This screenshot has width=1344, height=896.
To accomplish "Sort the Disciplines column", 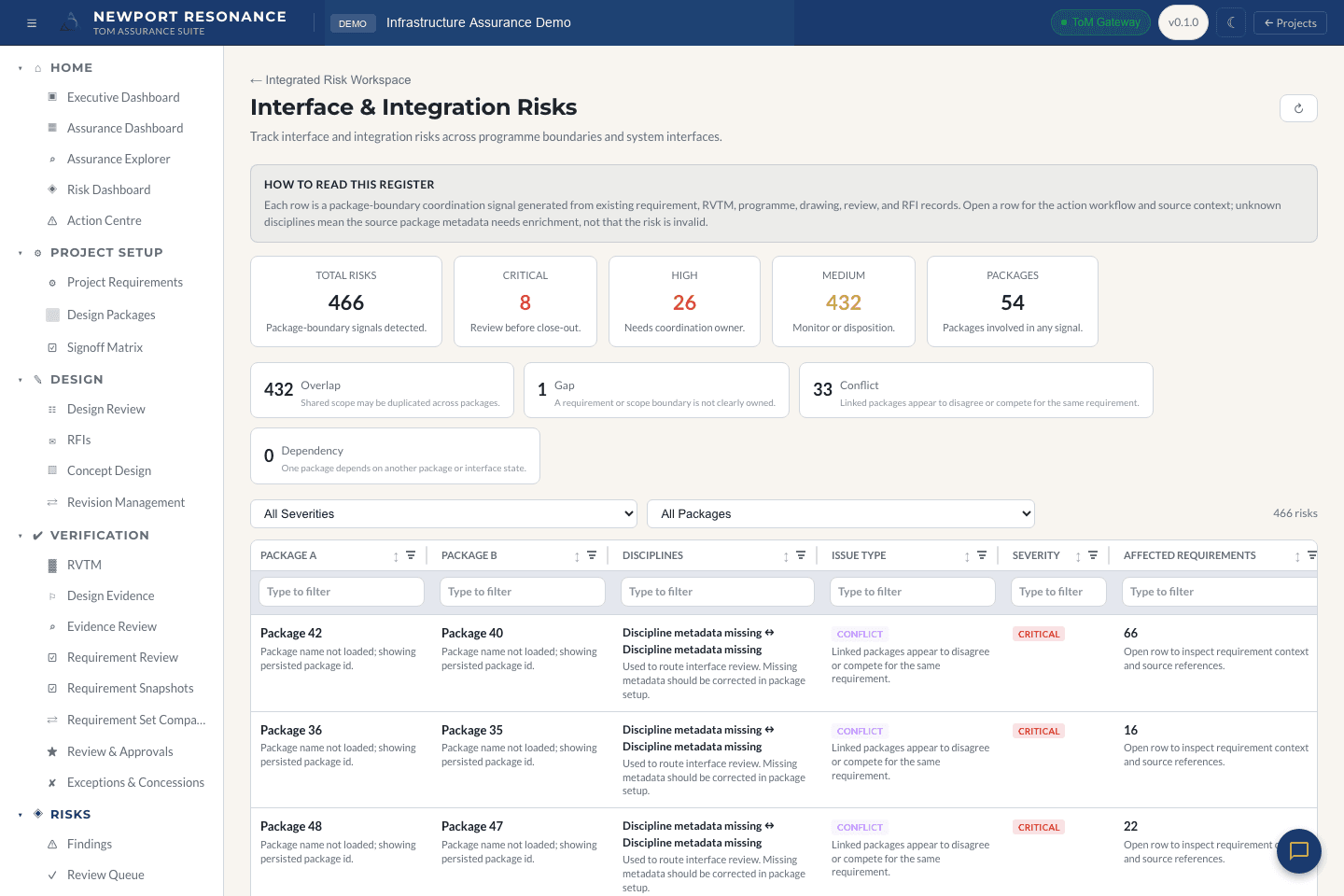I will 786,556.
